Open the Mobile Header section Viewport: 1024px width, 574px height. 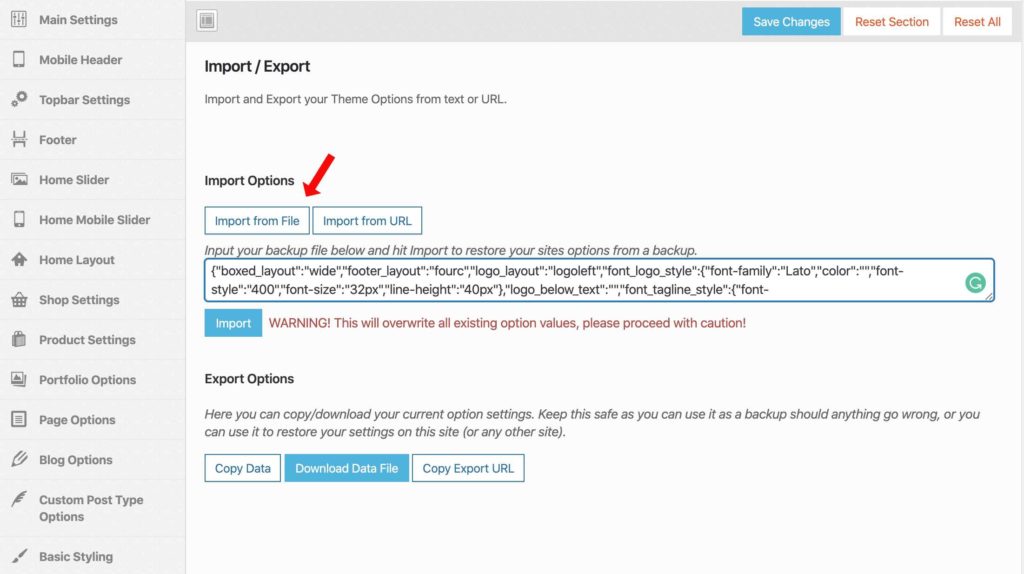click(93, 59)
